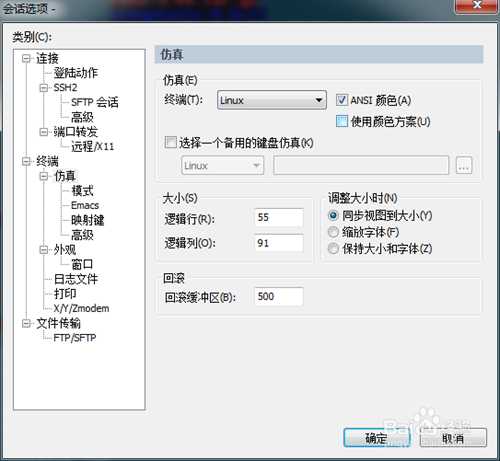Select 缩放字体 radio button
The width and height of the screenshot is (500, 461).
[x=333, y=232]
